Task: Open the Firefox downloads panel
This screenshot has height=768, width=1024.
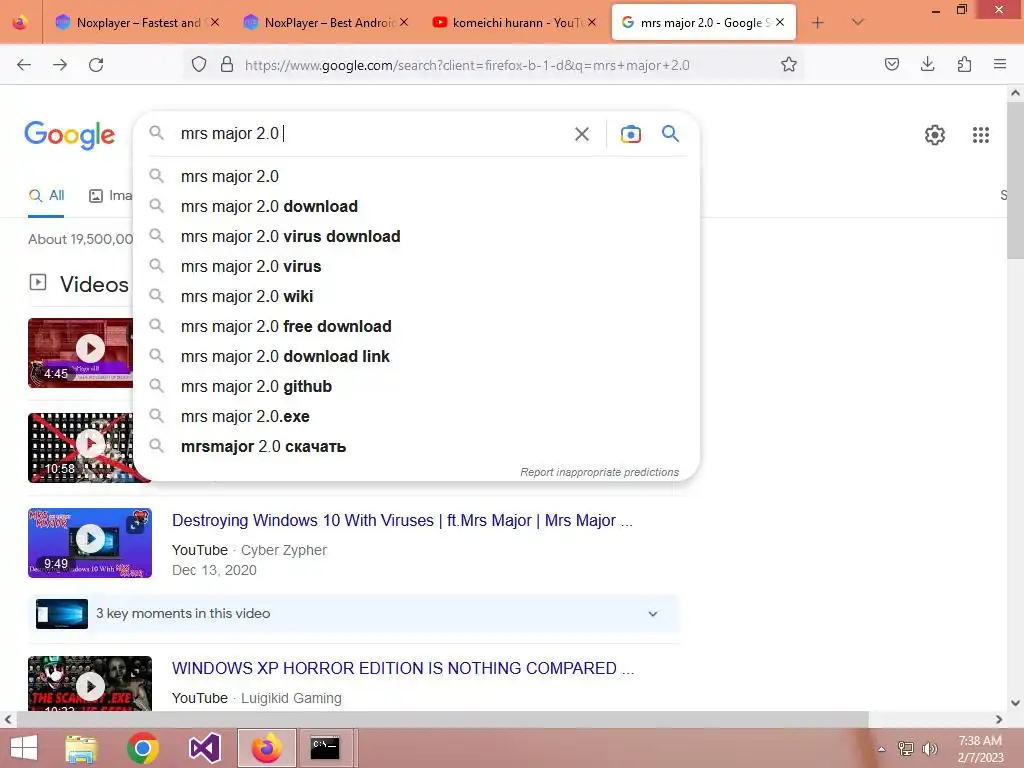Action: (x=927, y=64)
